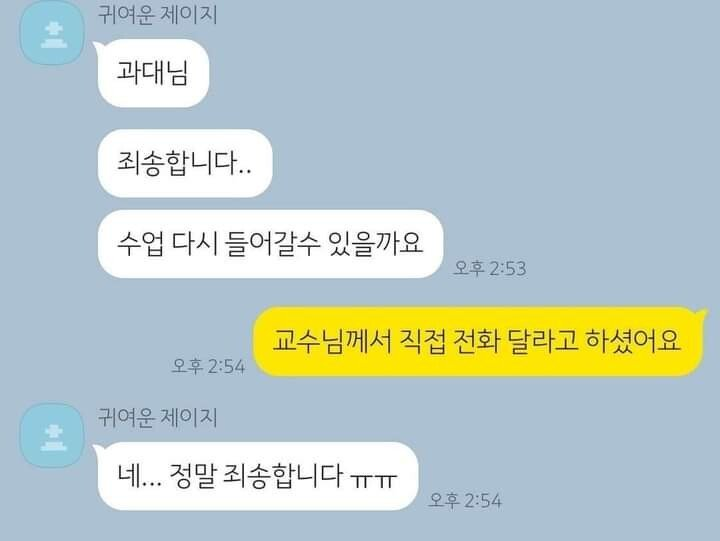Click the 오후 2:54 timestamp beside yellow bubble
720x541 pixels.
point(208,366)
